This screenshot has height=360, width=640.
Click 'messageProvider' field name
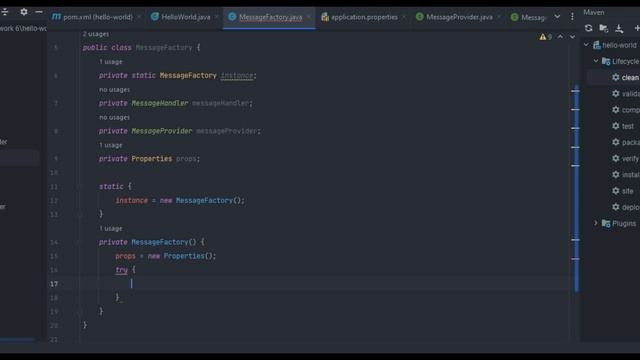227,131
